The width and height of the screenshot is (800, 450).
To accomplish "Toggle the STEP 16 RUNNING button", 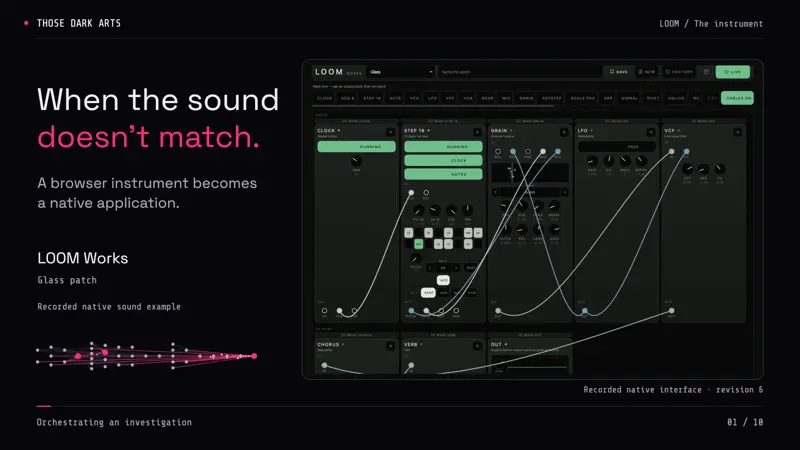I will point(443,146).
